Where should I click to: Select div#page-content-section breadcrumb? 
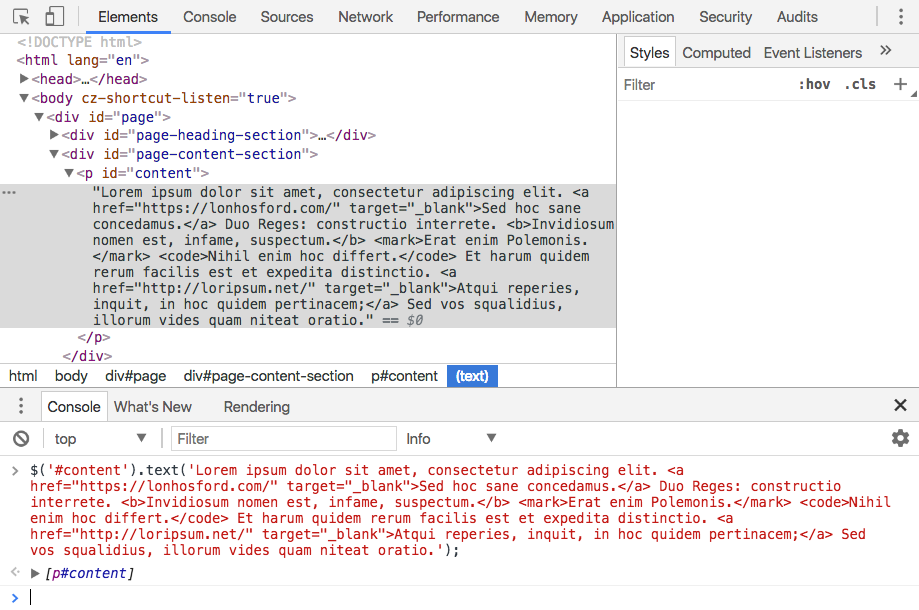268,376
